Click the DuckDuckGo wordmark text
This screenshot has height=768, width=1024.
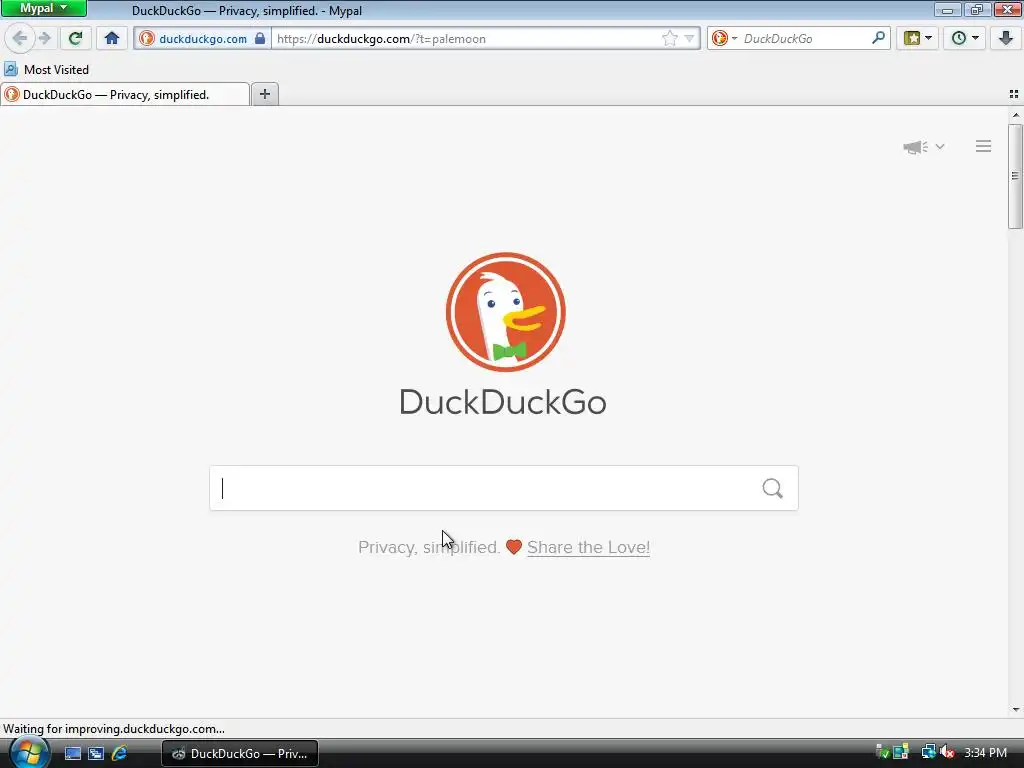click(503, 402)
